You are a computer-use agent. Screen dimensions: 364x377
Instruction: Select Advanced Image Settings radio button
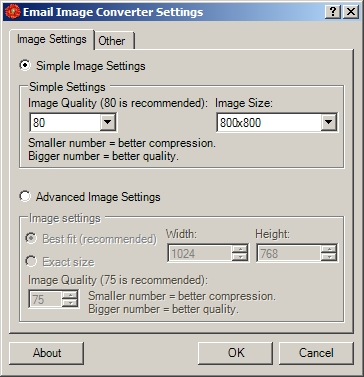(25, 196)
